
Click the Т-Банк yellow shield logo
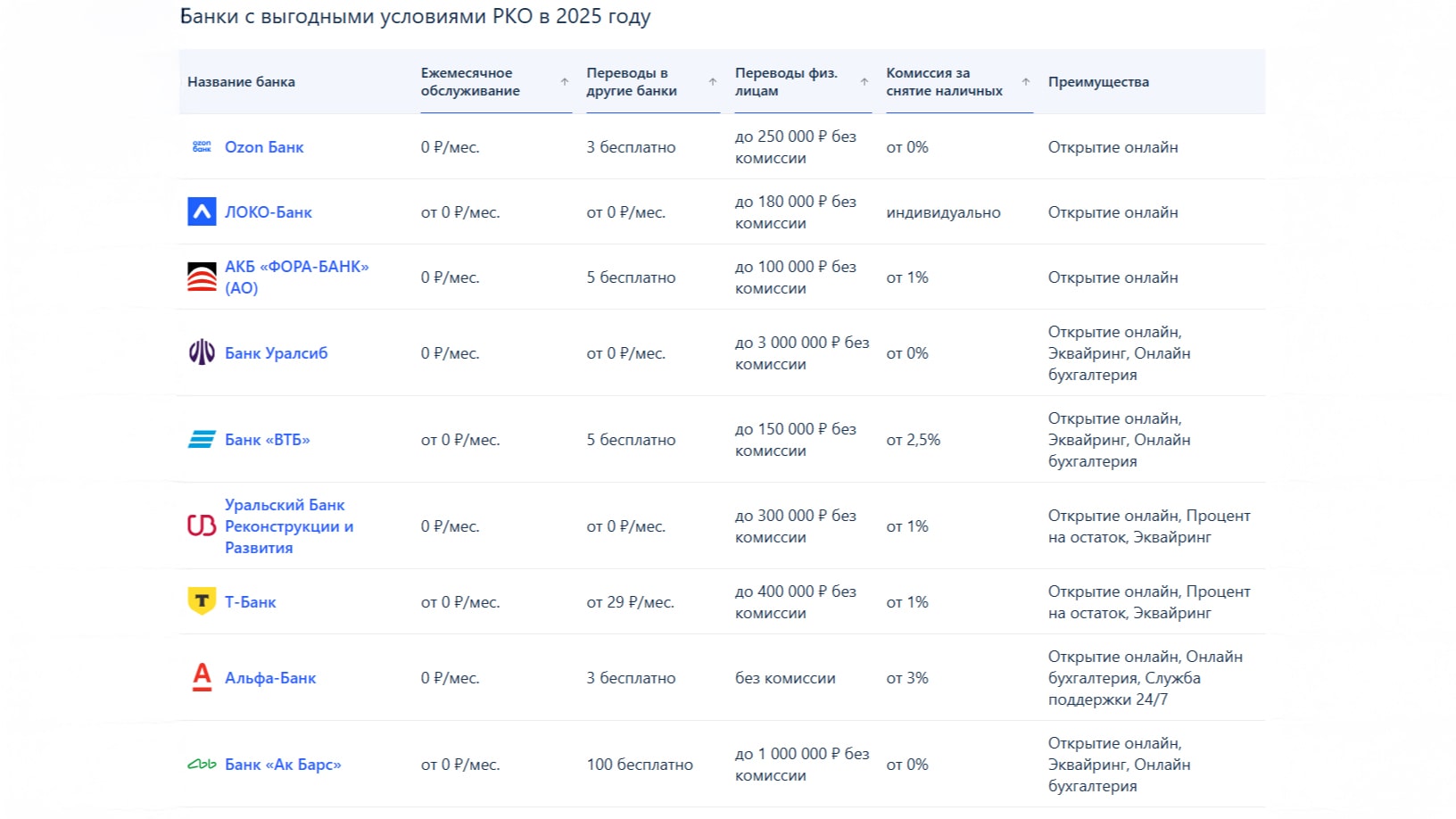coord(202,601)
